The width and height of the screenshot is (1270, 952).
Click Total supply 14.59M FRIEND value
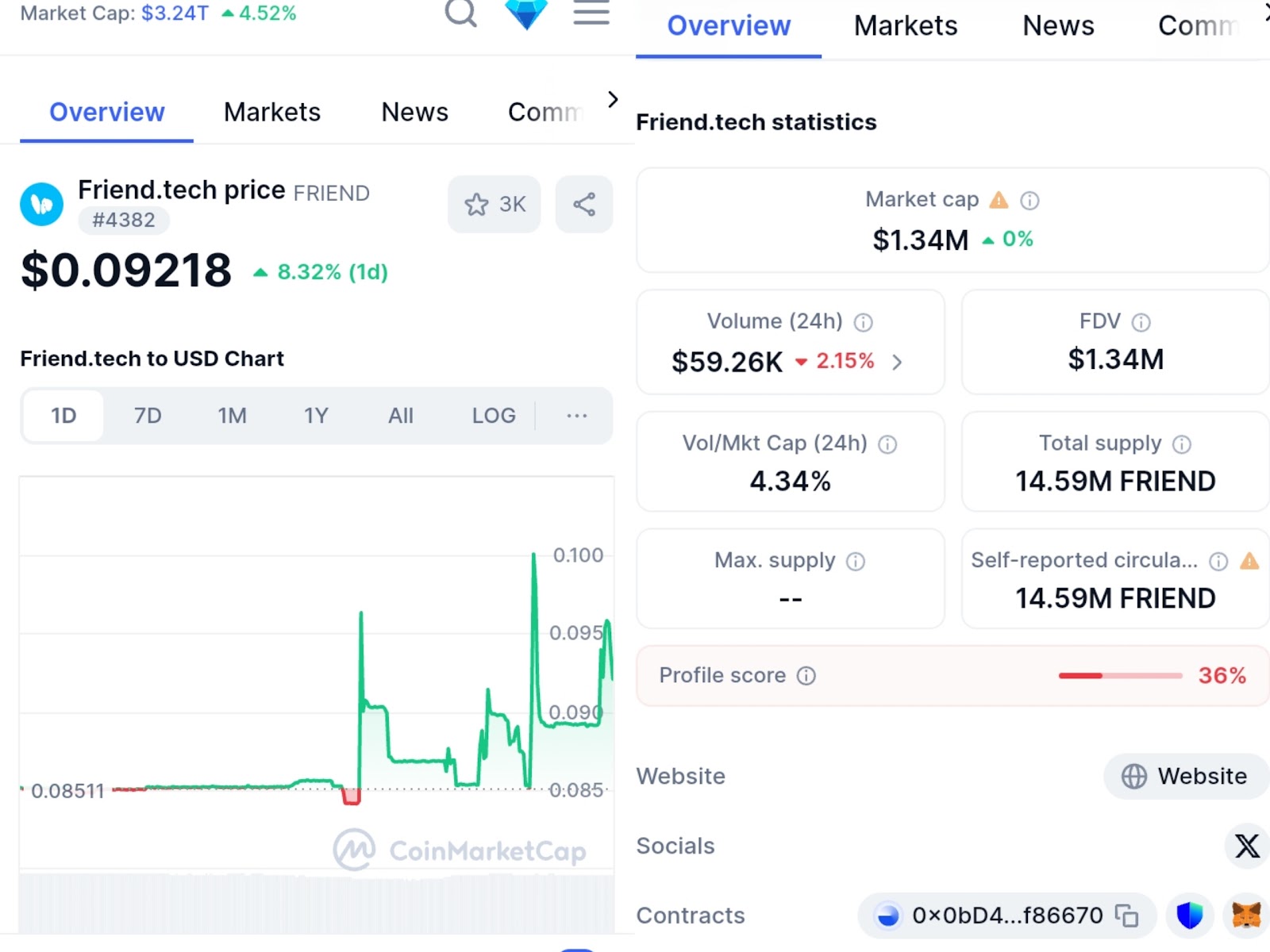tap(1115, 481)
